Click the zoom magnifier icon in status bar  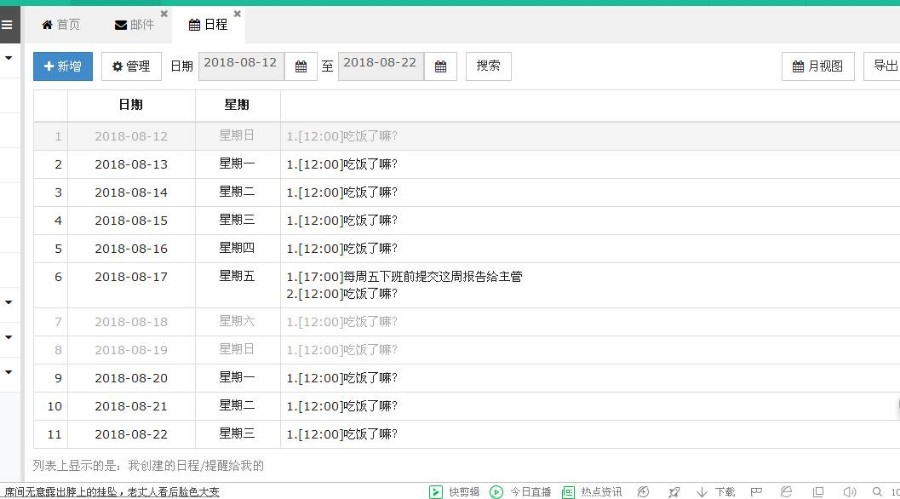(877, 492)
